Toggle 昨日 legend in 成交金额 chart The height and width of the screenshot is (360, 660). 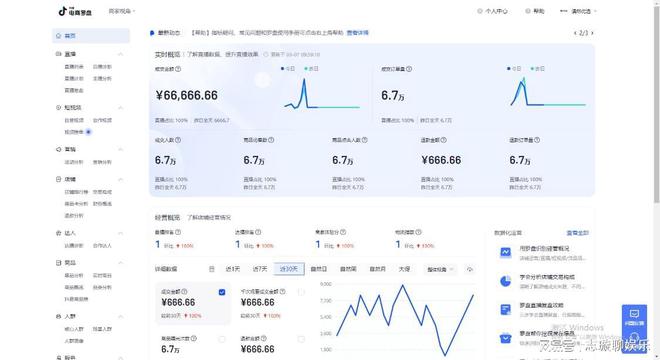[311, 68]
